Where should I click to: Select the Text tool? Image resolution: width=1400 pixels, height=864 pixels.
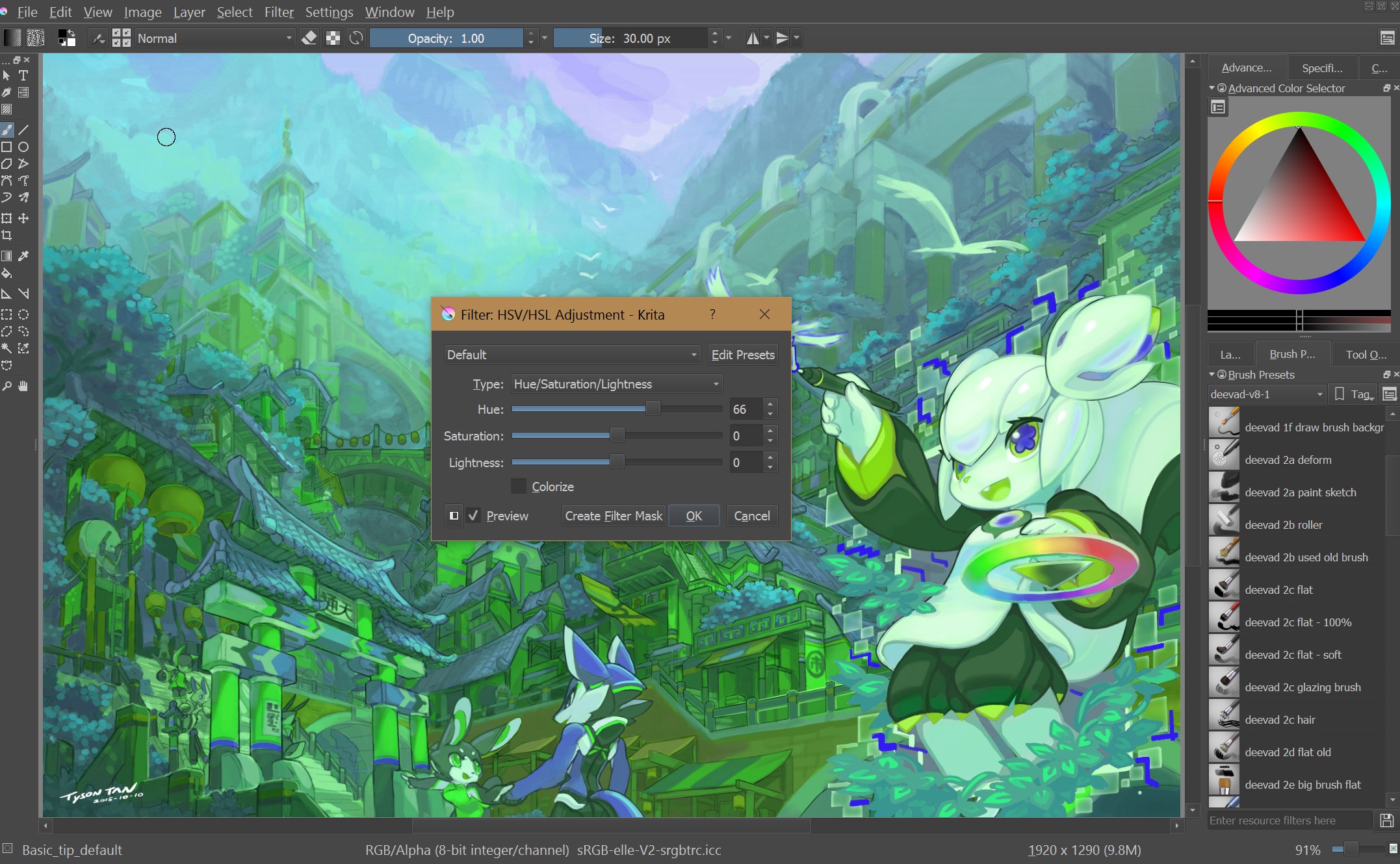coord(23,76)
